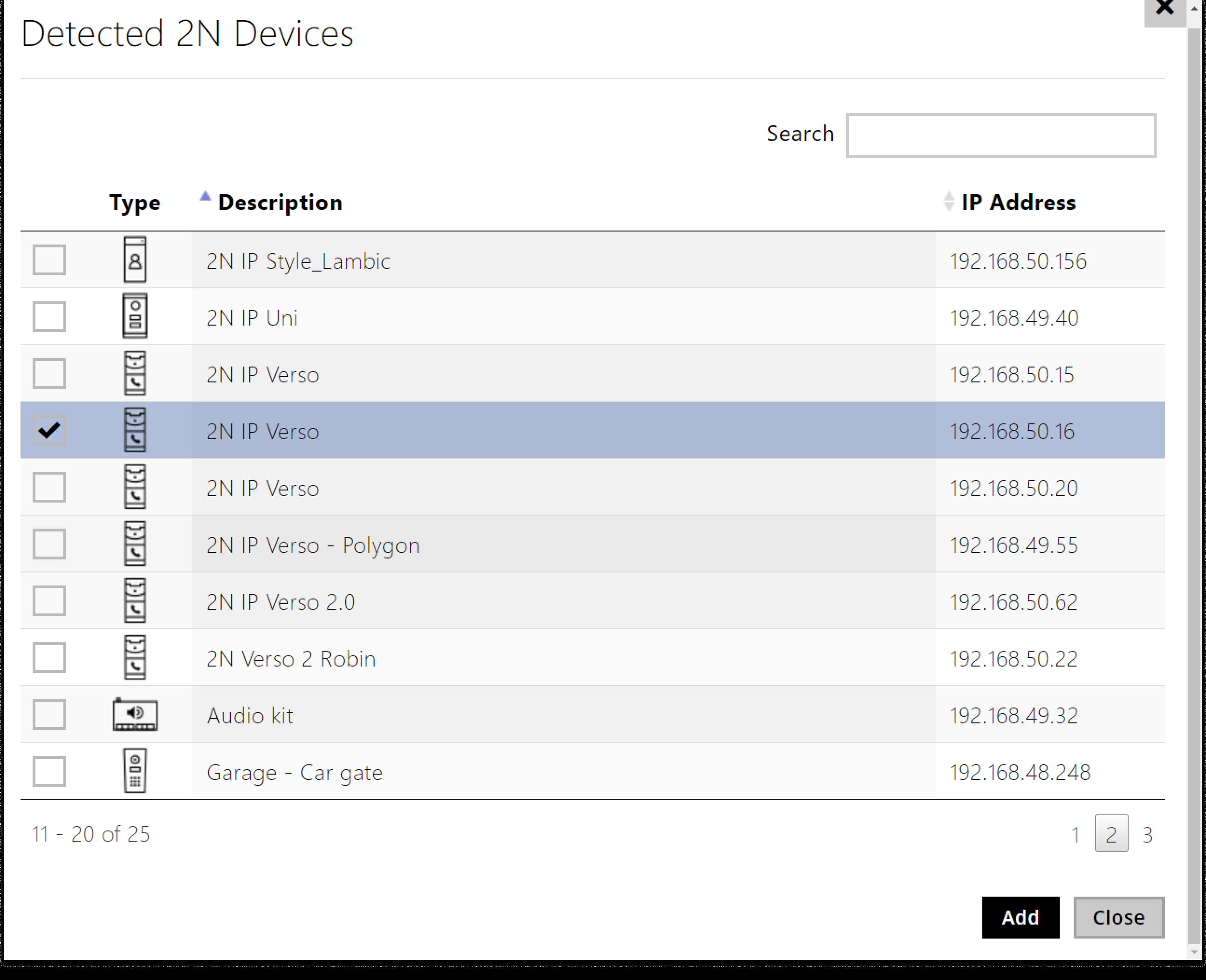Click the Garage - Car gate keypad icon
This screenshot has height=980, width=1206.
point(135,771)
